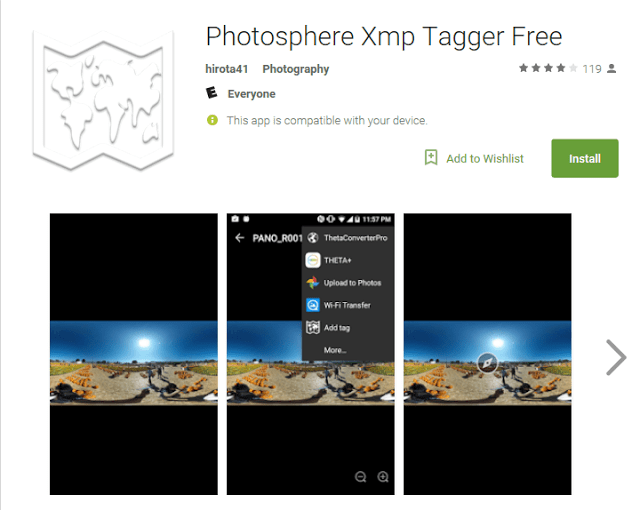This screenshot has height=510, width=640.
Task: Select ThetaConverterPro in the share menu
Action: [348, 238]
